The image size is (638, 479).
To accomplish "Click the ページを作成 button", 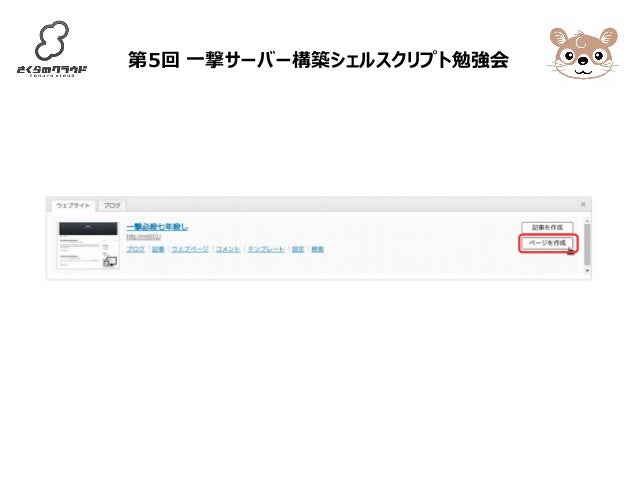I will (x=548, y=243).
